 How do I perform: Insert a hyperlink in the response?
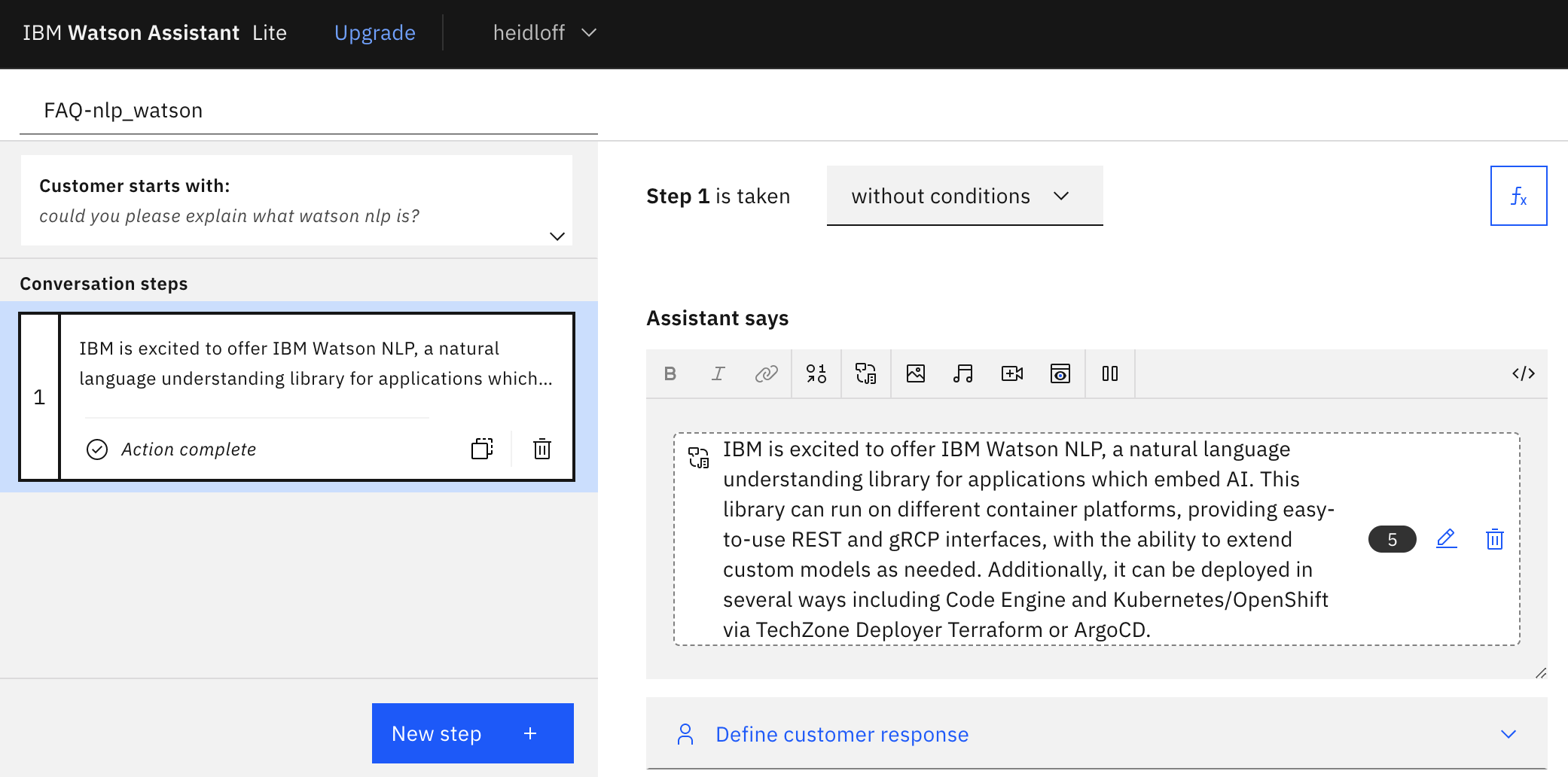tap(766, 373)
